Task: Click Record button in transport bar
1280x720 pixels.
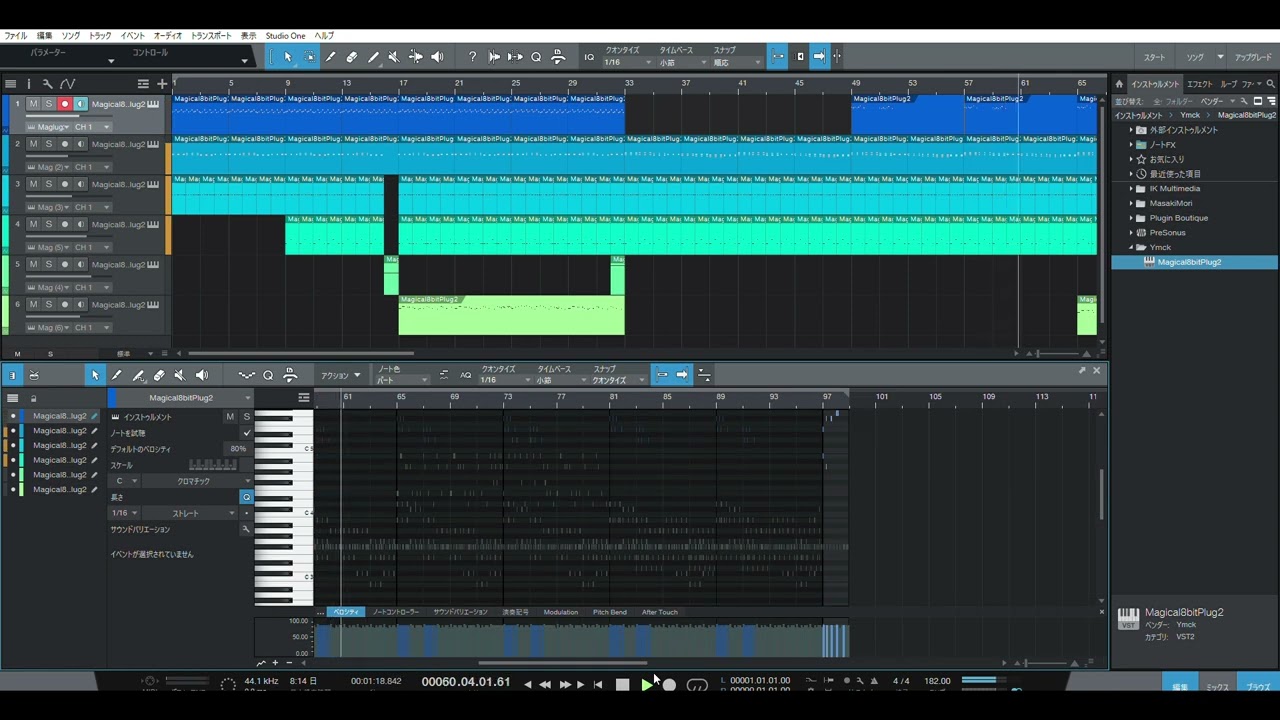Action: (x=670, y=685)
